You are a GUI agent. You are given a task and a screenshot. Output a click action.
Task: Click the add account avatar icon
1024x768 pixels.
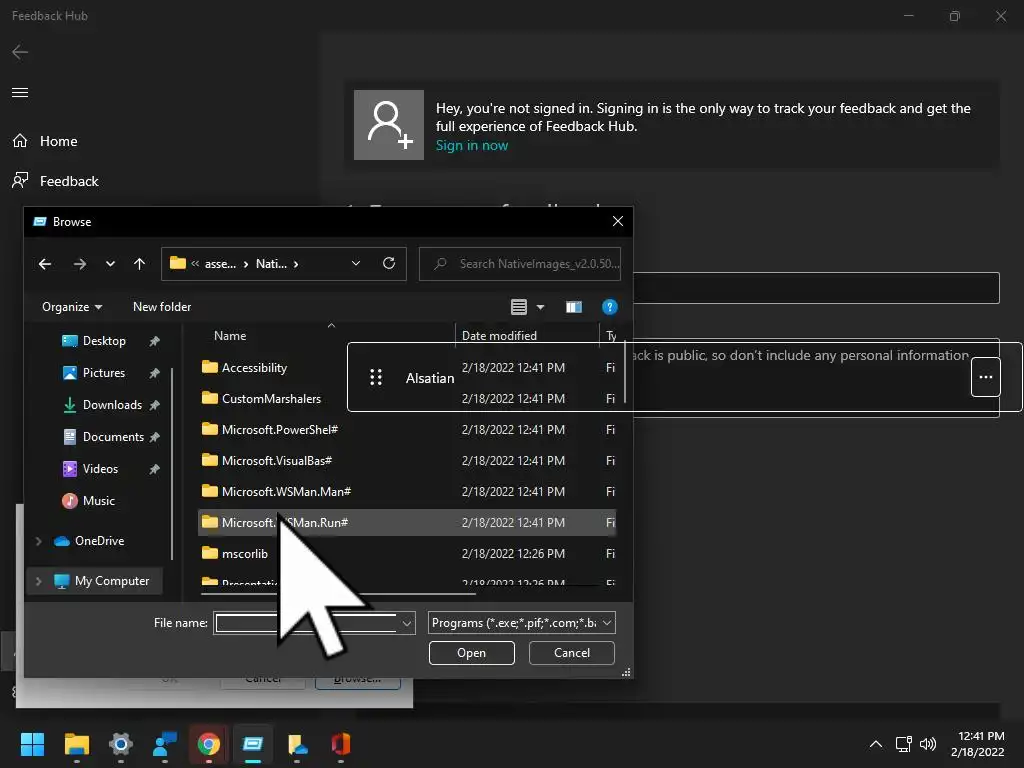pyautogui.click(x=389, y=125)
